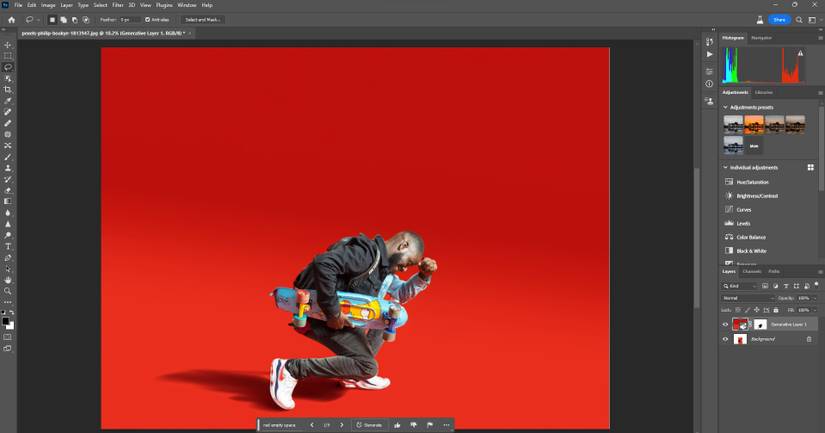This screenshot has width=825, height=433.
Task: Click More under adjustment presets
Action: 754,146
